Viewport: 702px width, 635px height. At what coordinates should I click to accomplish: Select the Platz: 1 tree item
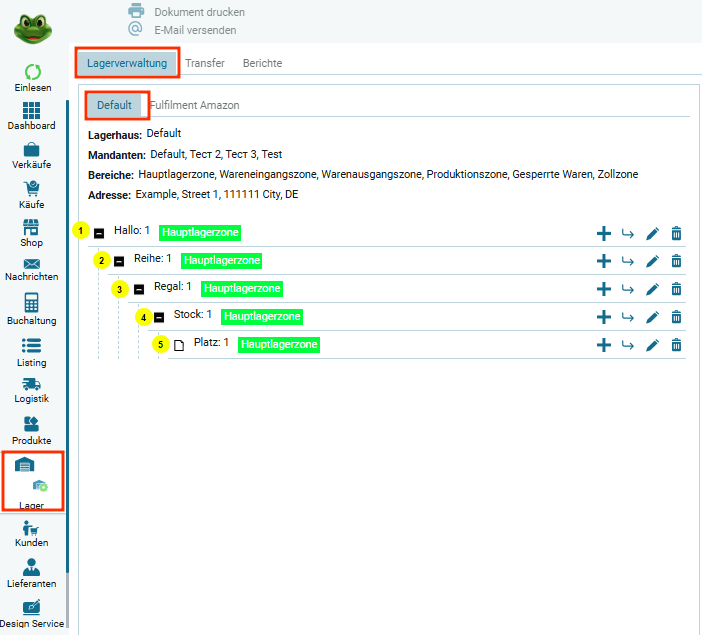pos(211,343)
